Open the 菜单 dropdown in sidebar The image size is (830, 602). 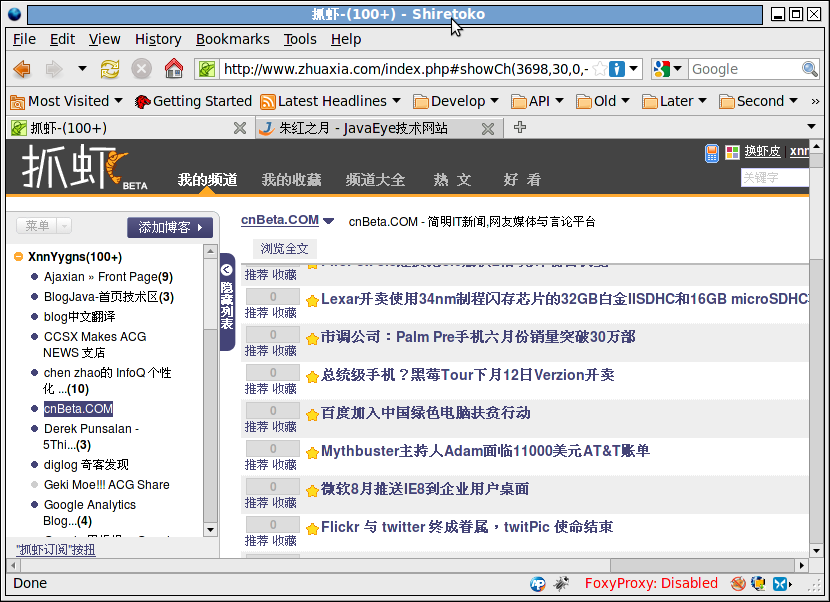click(x=44, y=226)
